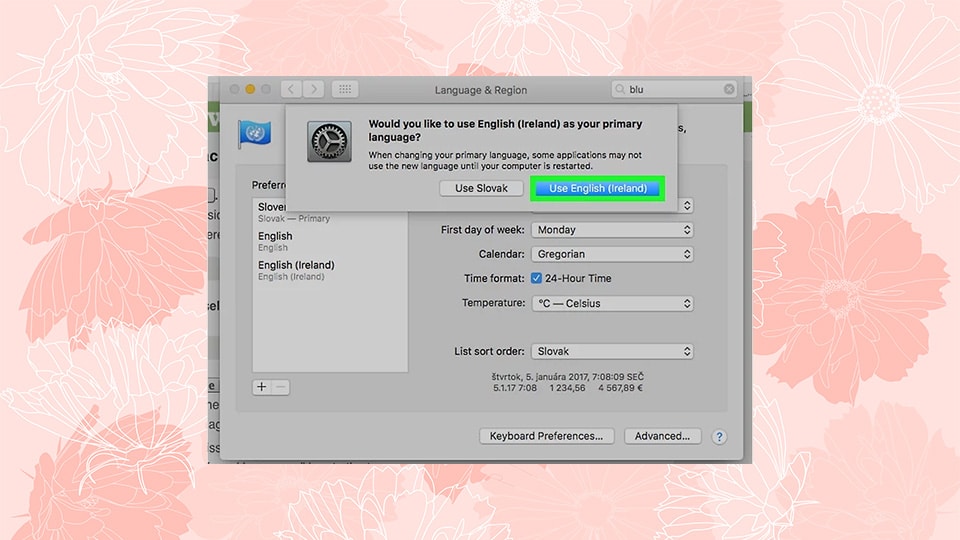Toggle the 24-Hour Time checkbox
The image size is (960, 540).
pyautogui.click(x=536, y=278)
